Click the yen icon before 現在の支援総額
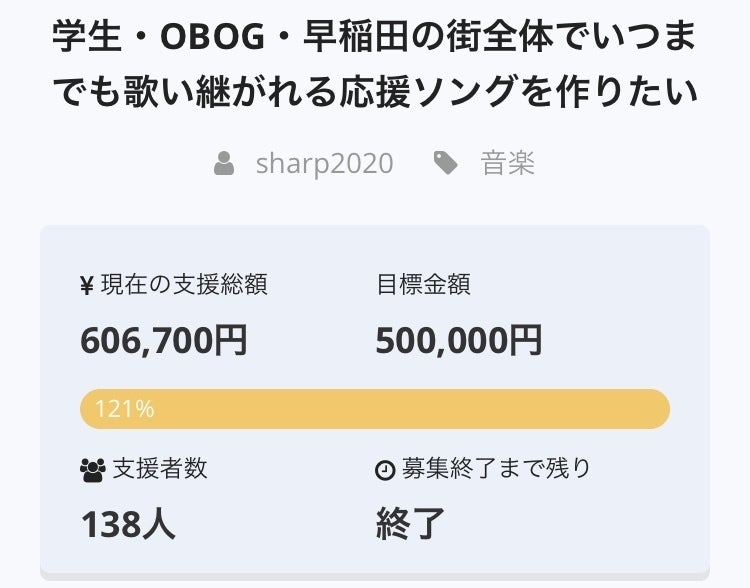Screen dimensions: 750x588 pyautogui.click(x=87, y=285)
